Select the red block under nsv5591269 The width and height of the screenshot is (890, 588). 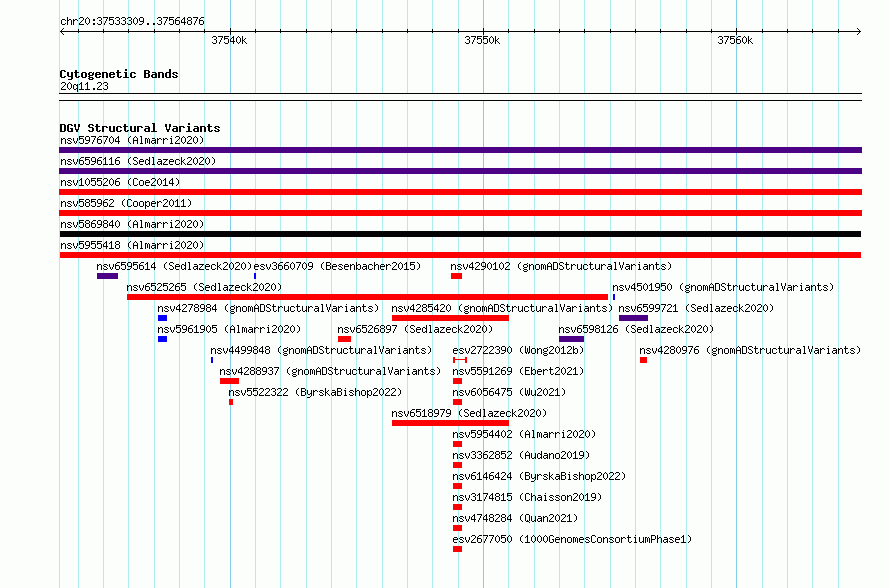[x=457, y=381]
